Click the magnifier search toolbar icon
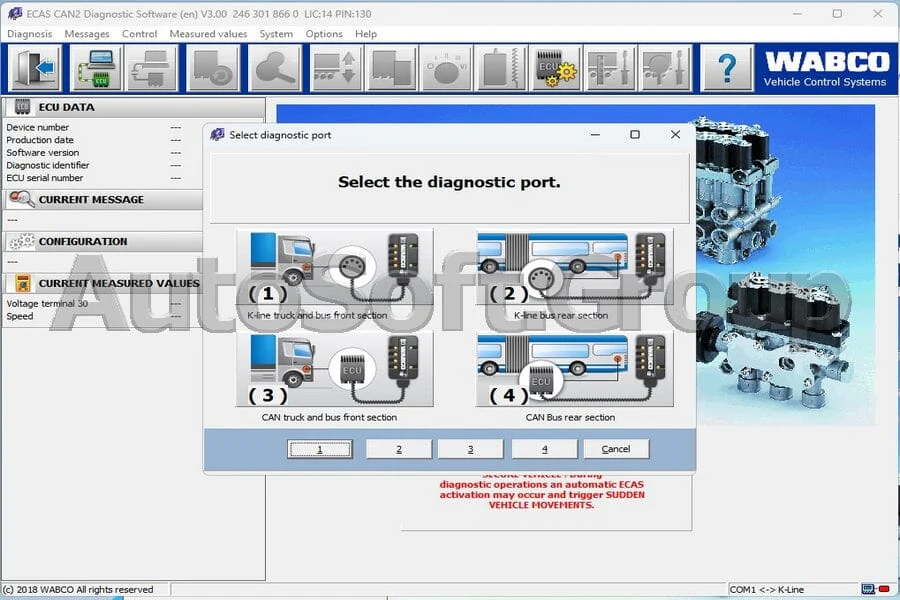Screen dimensions: 900x600 coord(275,68)
